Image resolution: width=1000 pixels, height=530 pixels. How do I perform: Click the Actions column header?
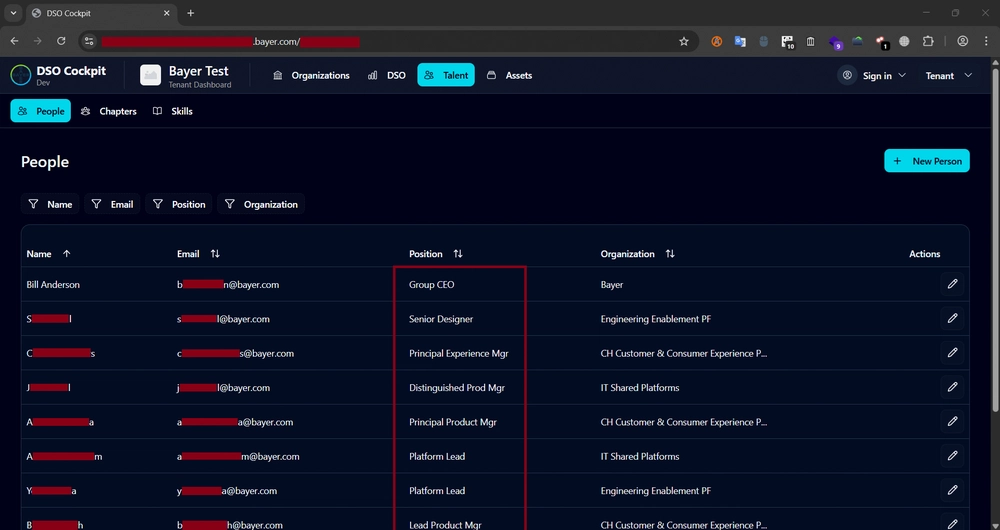924,254
